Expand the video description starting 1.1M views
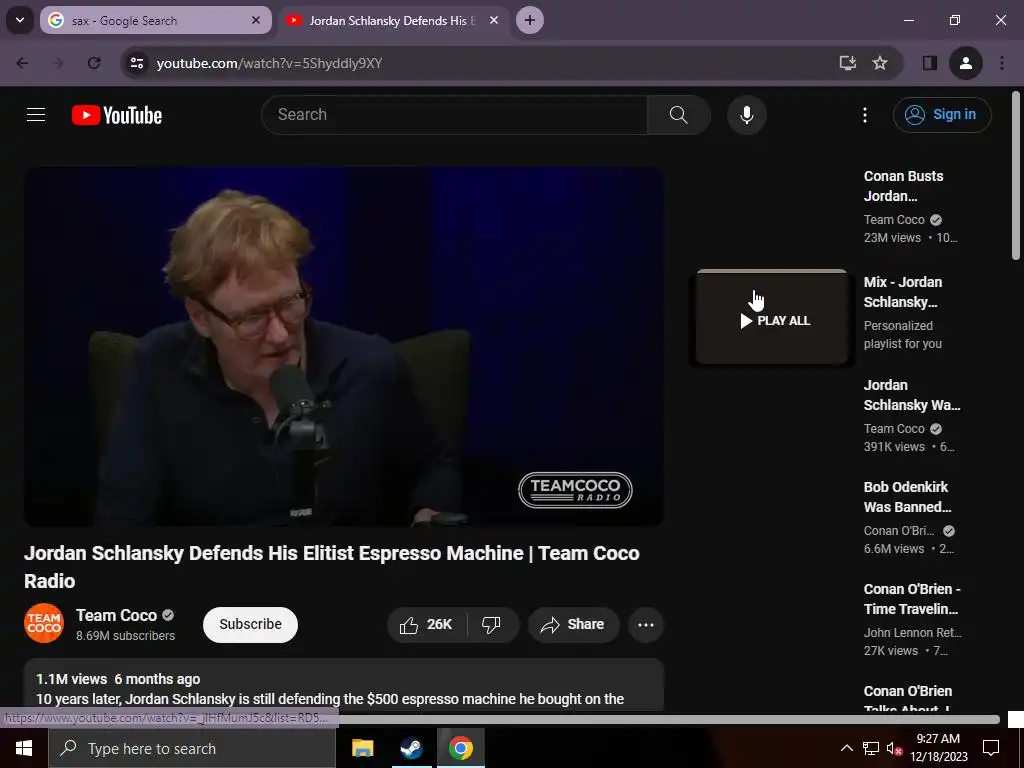Viewport: 1024px width, 768px height. pyautogui.click(x=344, y=686)
